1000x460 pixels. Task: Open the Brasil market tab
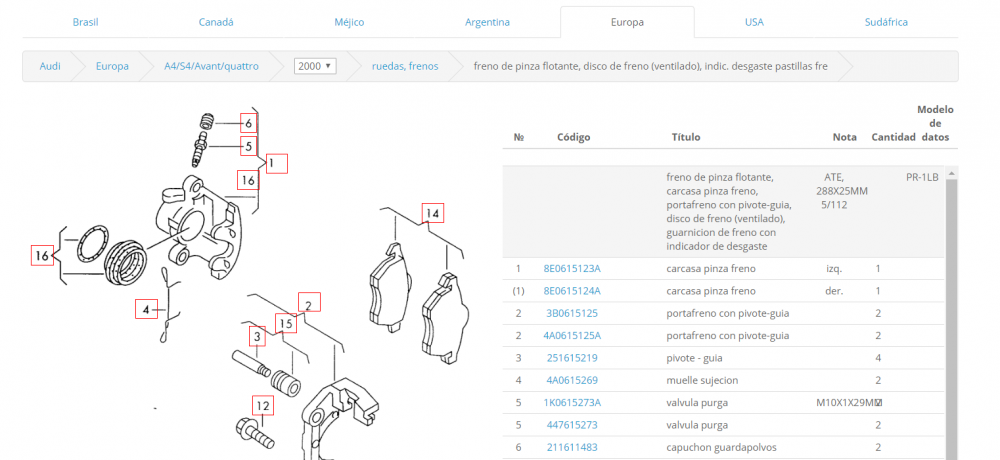coord(85,22)
